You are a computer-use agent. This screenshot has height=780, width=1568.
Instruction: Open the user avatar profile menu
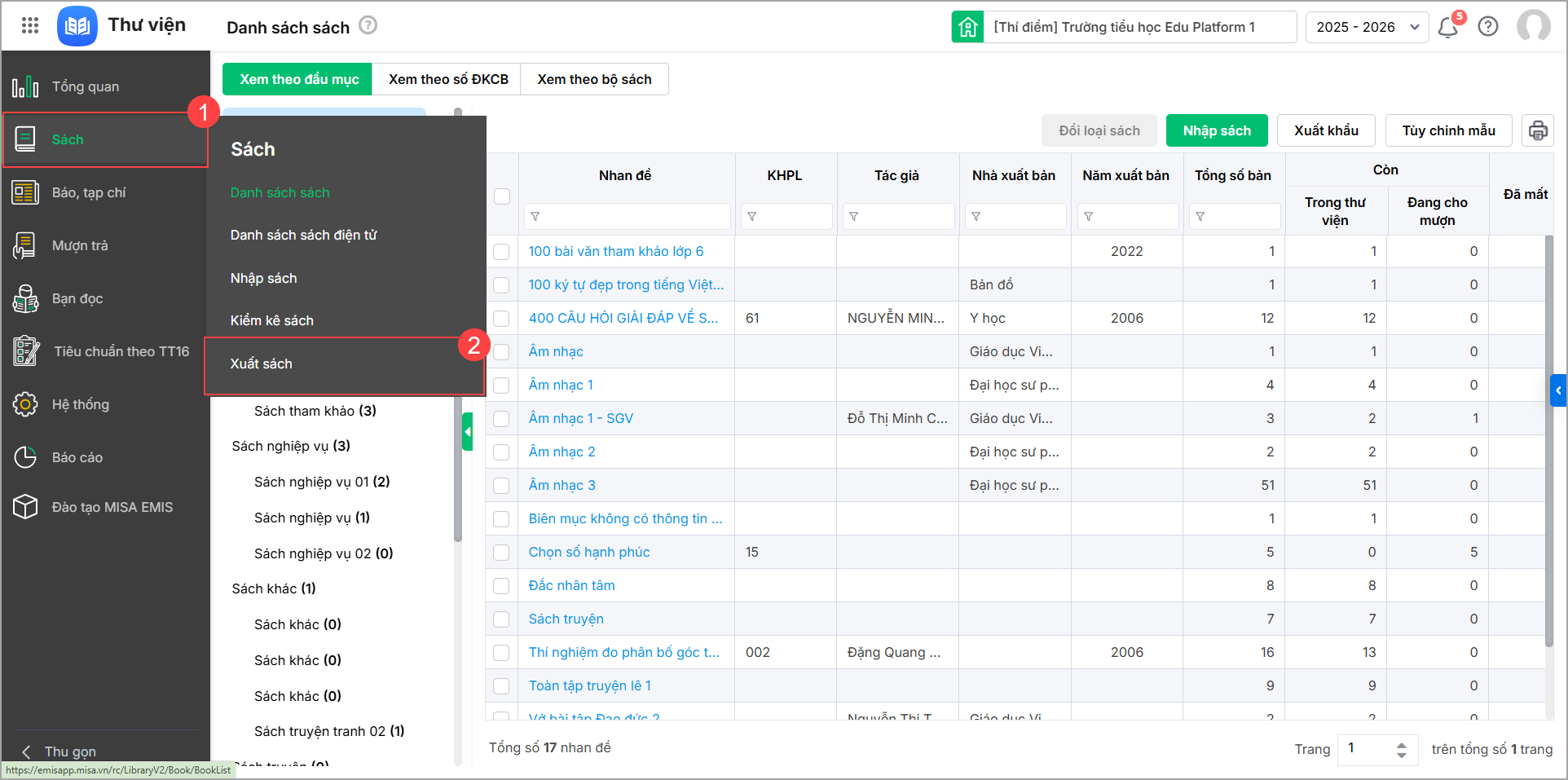(1534, 26)
